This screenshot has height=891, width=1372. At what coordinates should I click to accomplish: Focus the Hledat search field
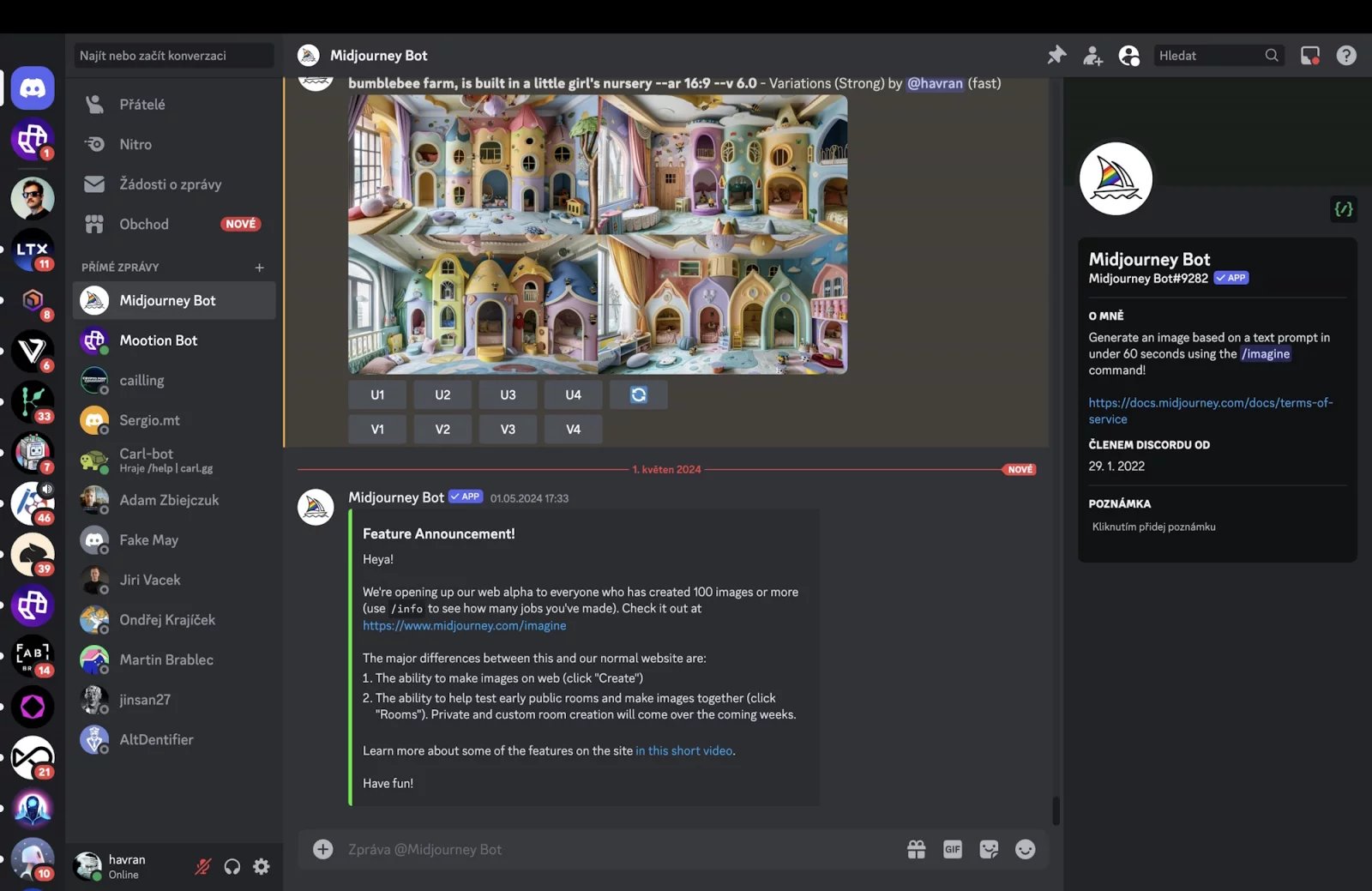(1219, 56)
